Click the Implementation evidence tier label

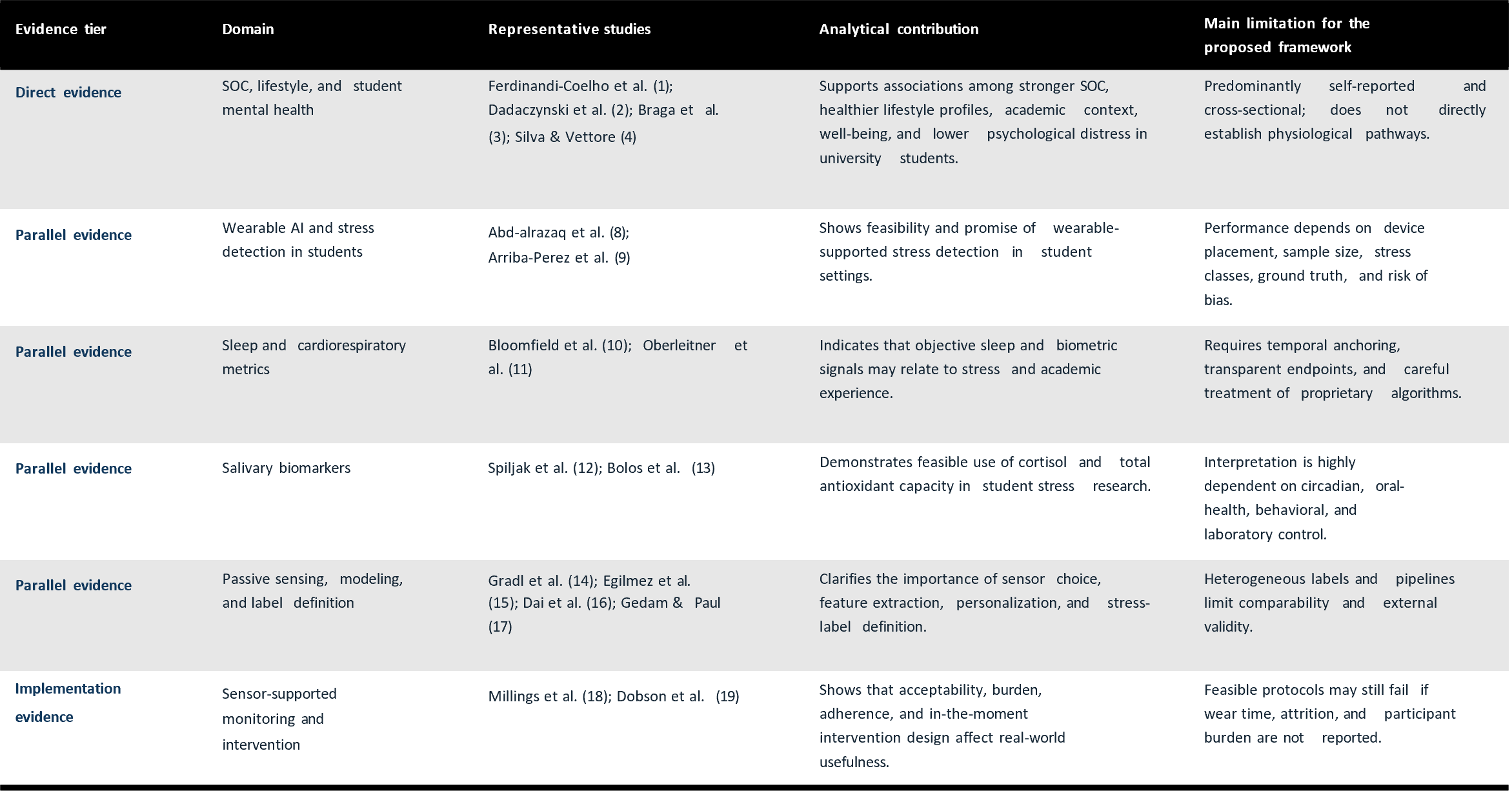pyautogui.click(x=68, y=703)
